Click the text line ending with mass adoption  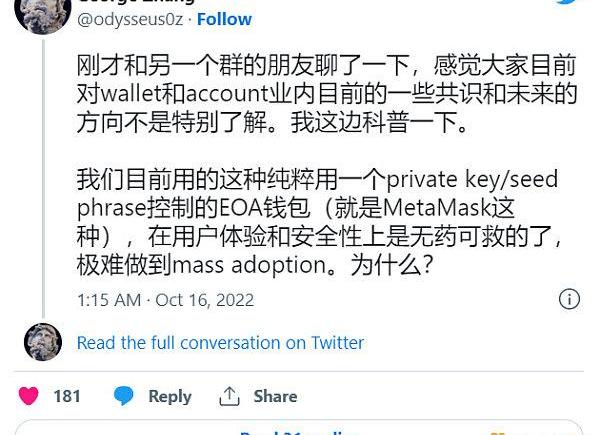[255, 265]
